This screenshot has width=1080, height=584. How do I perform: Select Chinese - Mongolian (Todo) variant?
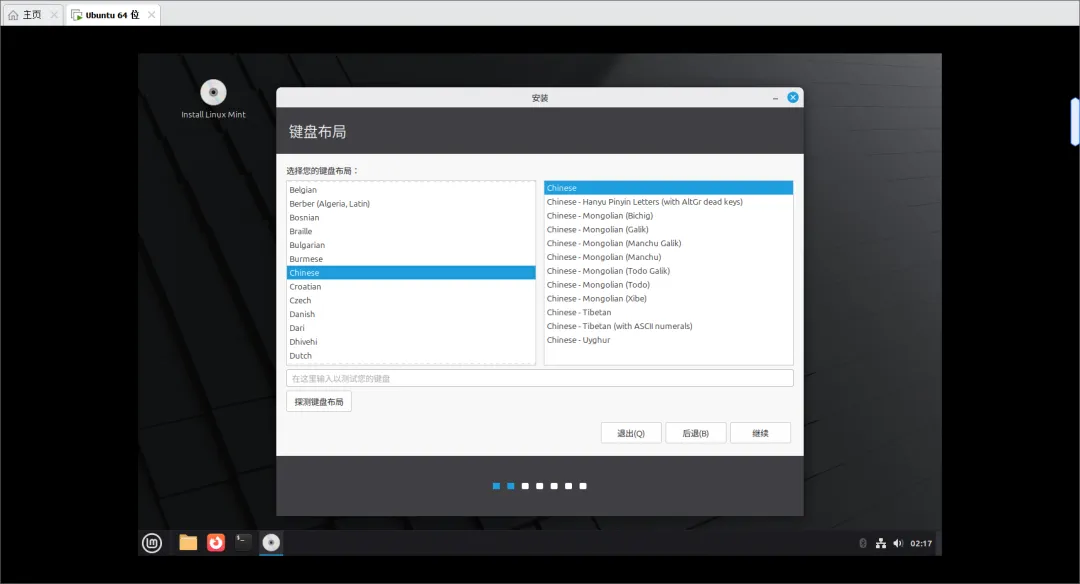point(668,284)
